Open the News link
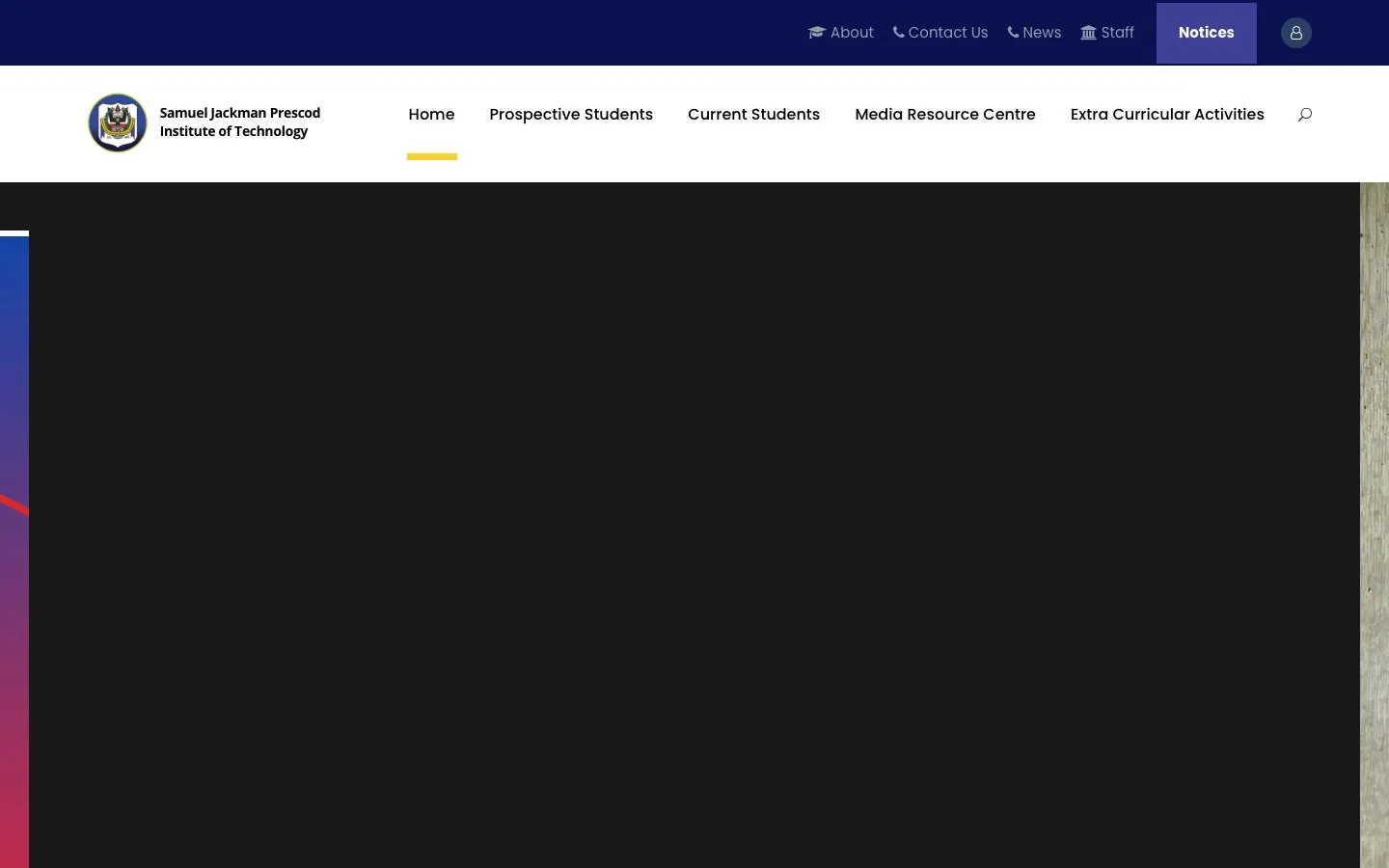Viewport: 1389px width, 868px height. (1042, 33)
